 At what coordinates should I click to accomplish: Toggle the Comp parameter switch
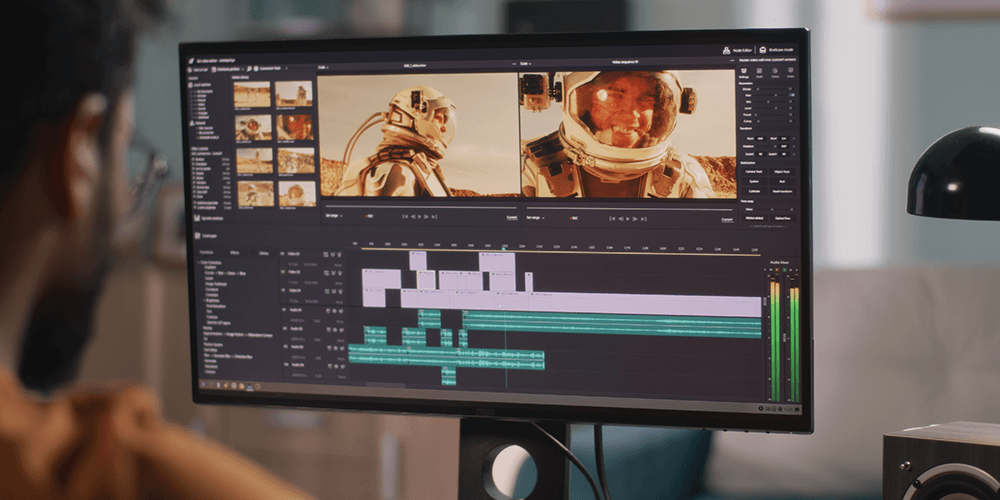click(791, 121)
